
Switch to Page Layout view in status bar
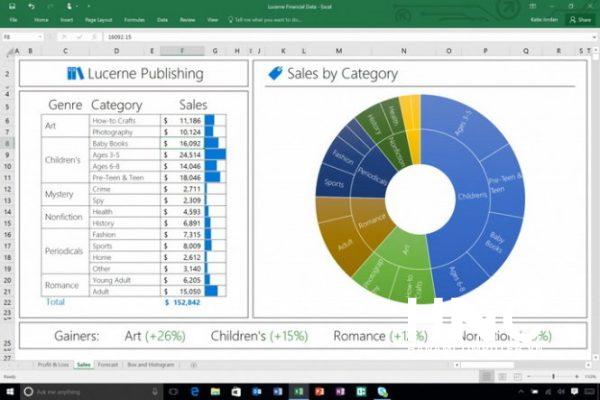coord(518,377)
